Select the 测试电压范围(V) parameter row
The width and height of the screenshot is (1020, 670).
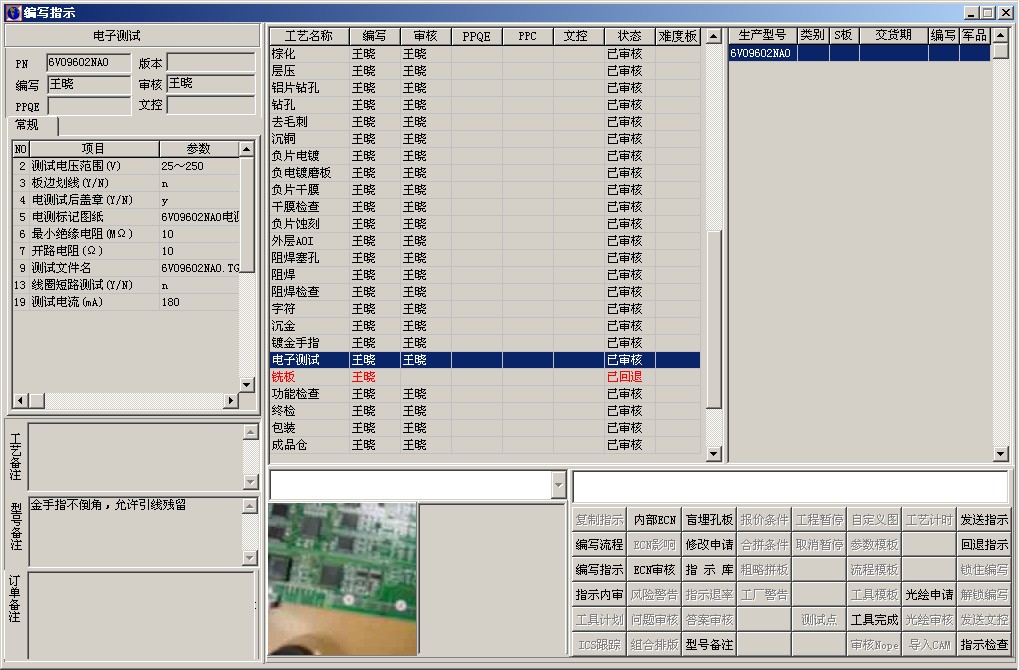(x=126, y=166)
